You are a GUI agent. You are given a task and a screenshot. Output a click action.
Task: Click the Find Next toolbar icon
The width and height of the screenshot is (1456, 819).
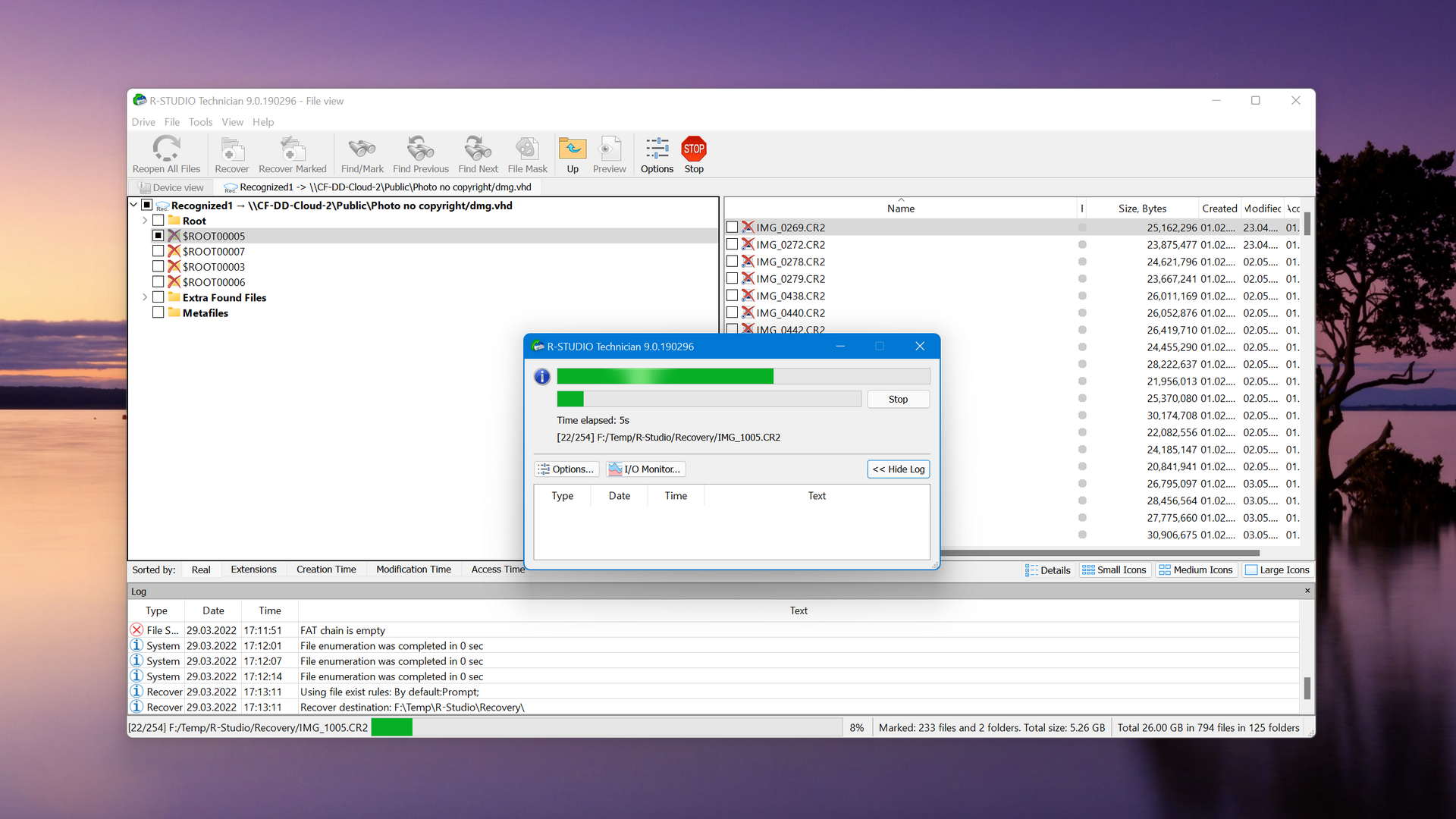point(478,155)
